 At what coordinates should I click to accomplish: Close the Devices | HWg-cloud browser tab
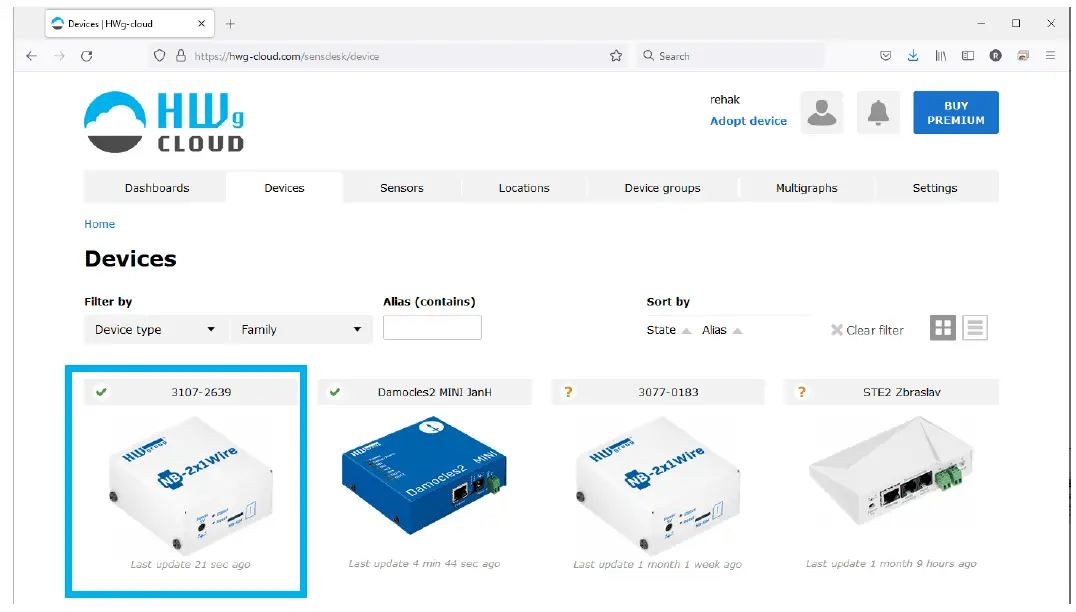click(201, 23)
